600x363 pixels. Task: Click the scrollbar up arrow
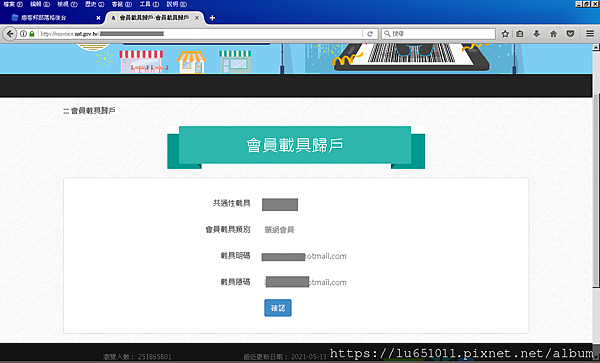tap(595, 47)
